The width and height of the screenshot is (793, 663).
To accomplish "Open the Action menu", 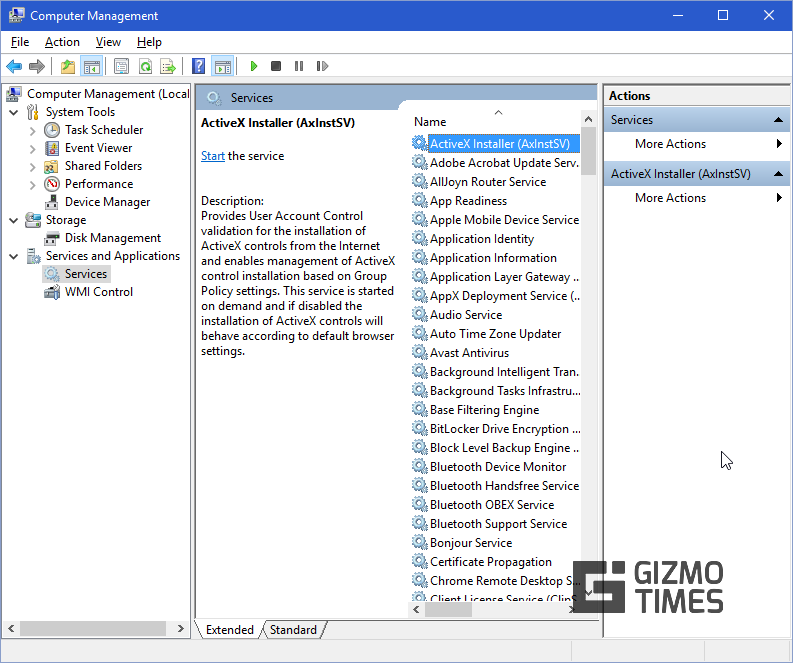I will tap(62, 42).
